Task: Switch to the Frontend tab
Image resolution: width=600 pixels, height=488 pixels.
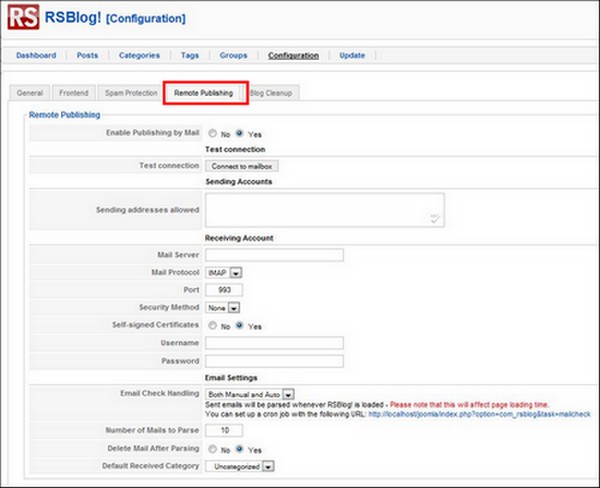Action: click(x=73, y=93)
